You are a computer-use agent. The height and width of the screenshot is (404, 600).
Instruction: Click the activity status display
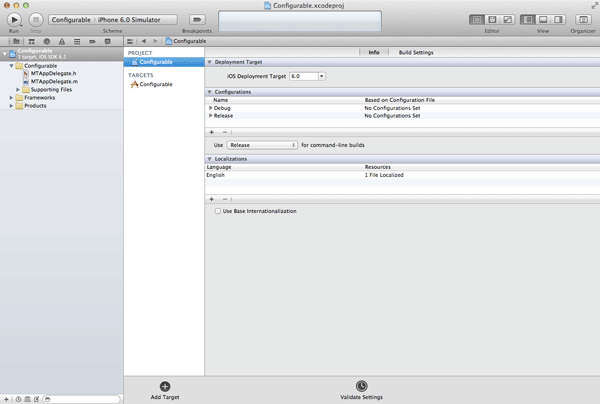tap(300, 21)
